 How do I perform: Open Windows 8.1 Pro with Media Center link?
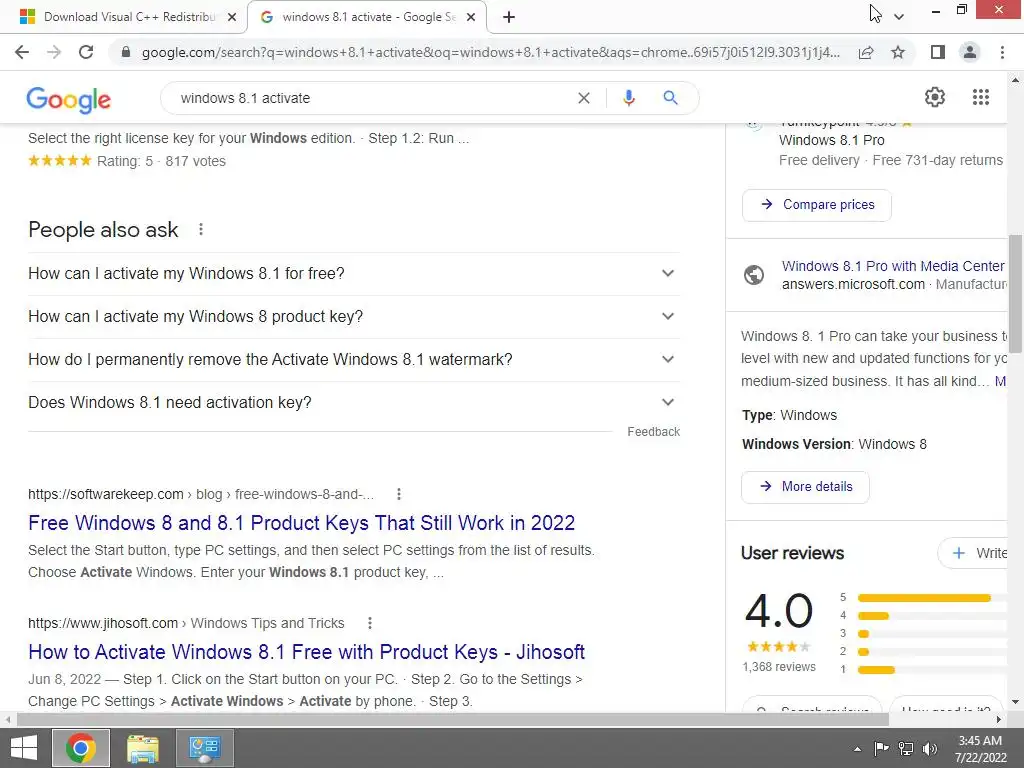pyautogui.click(x=893, y=266)
